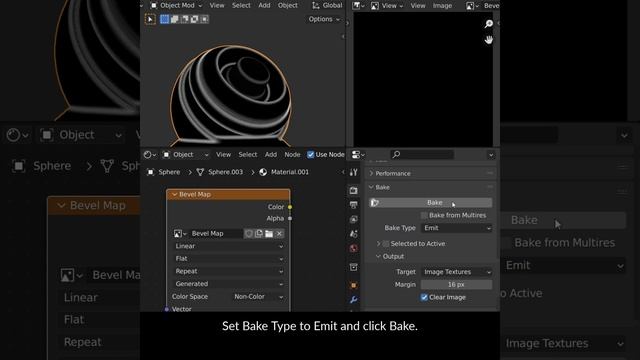
Task: Toggle the Clear Image checkbox
Action: pos(424,297)
